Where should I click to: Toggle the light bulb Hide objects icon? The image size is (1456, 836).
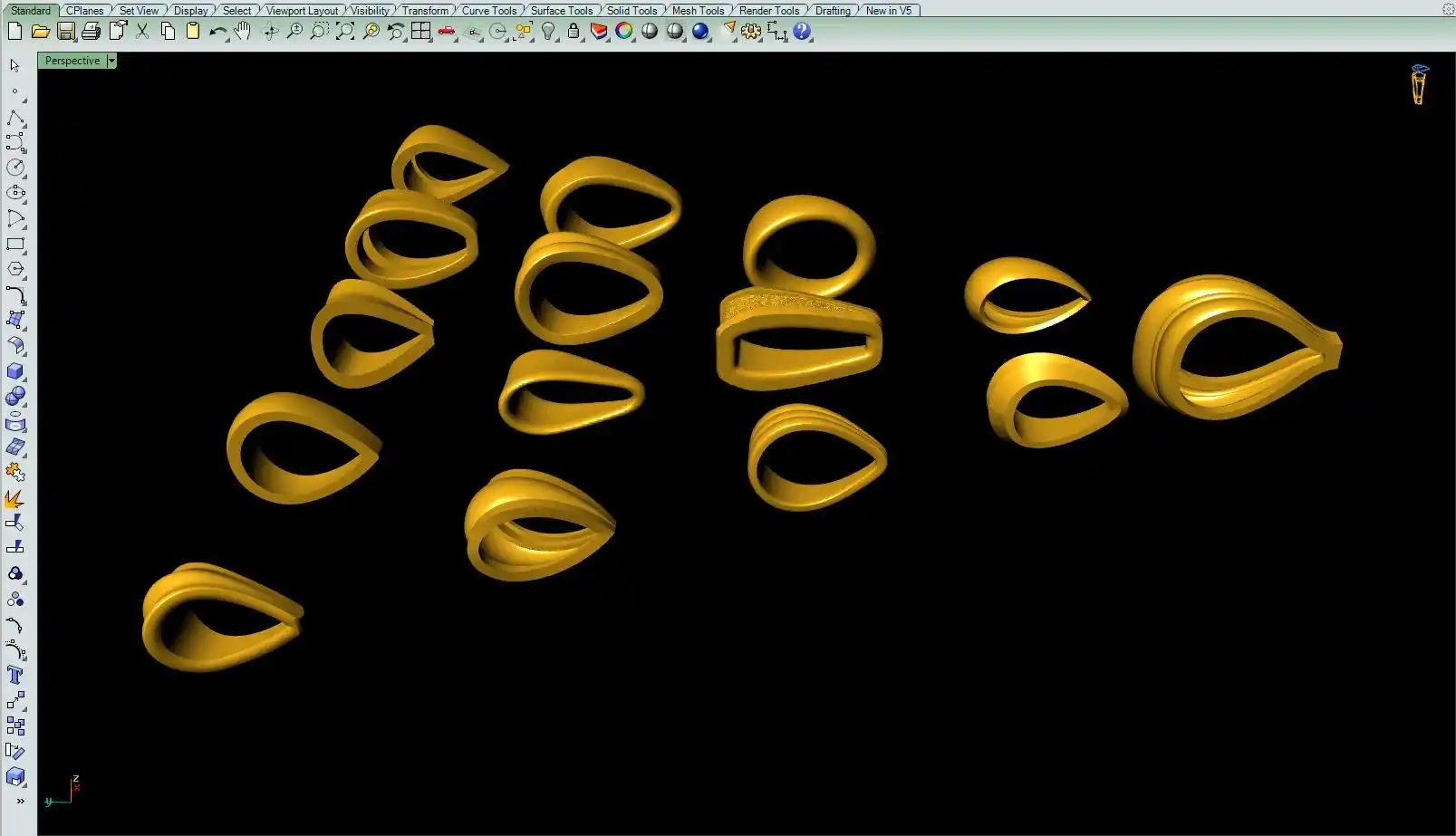(x=548, y=32)
